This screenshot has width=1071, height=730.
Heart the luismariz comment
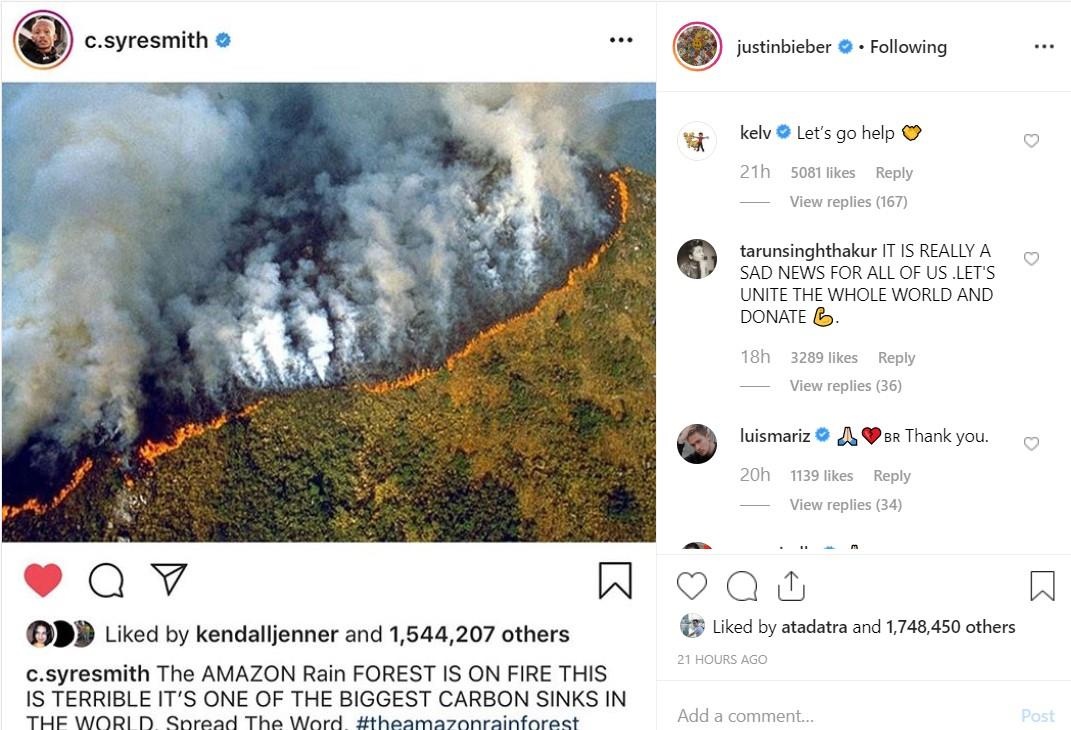tap(1031, 444)
